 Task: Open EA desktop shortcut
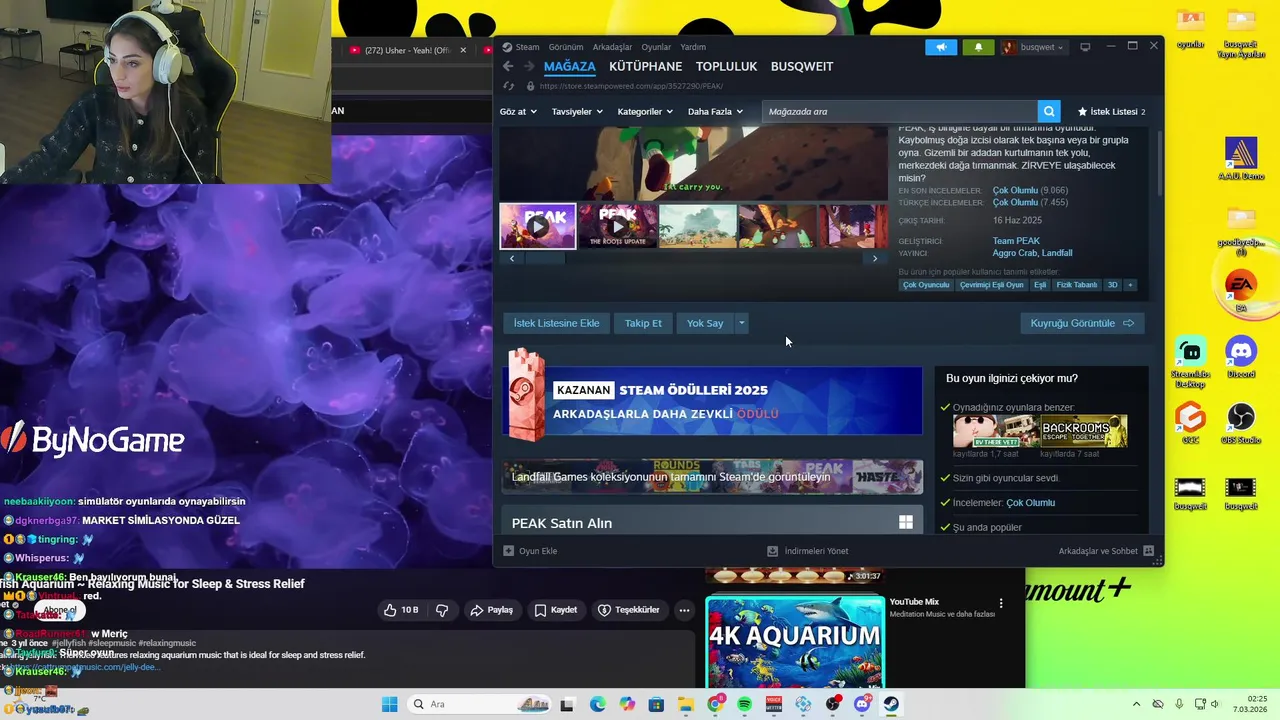pyautogui.click(x=1240, y=291)
